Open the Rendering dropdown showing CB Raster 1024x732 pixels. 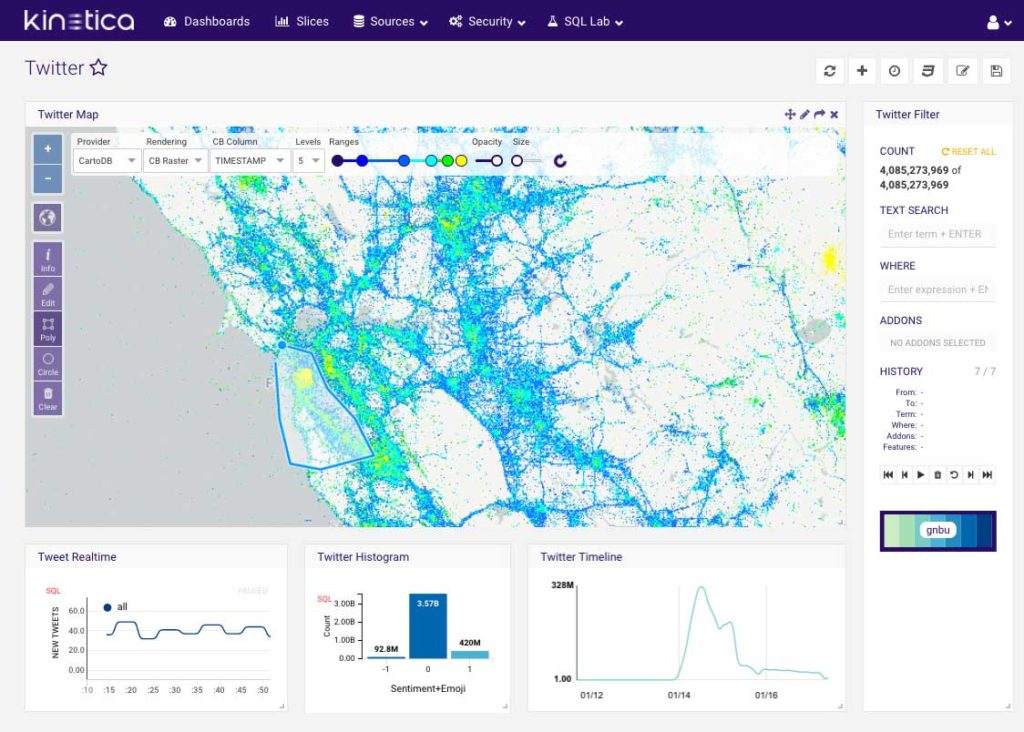pos(175,160)
